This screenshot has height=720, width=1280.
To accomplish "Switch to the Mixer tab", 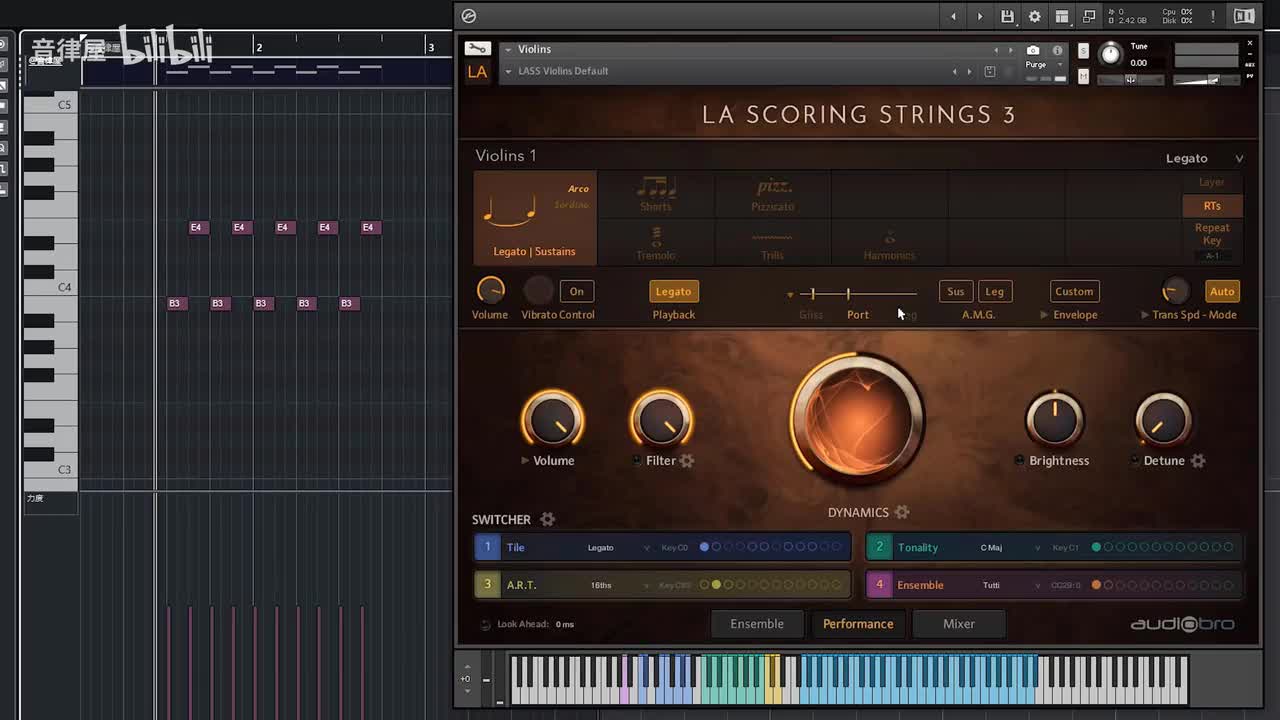I will [959, 624].
